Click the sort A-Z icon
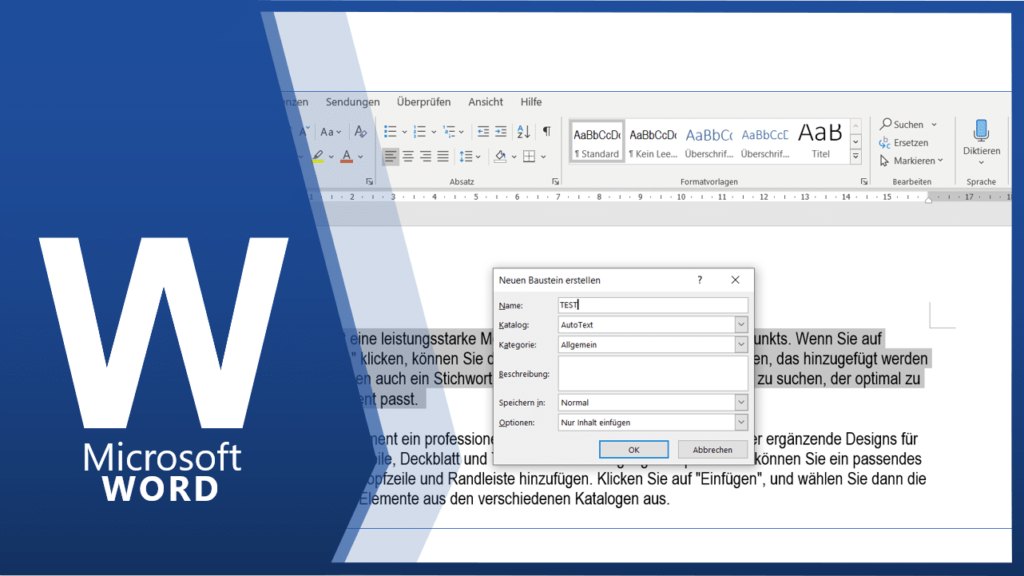 [524, 132]
